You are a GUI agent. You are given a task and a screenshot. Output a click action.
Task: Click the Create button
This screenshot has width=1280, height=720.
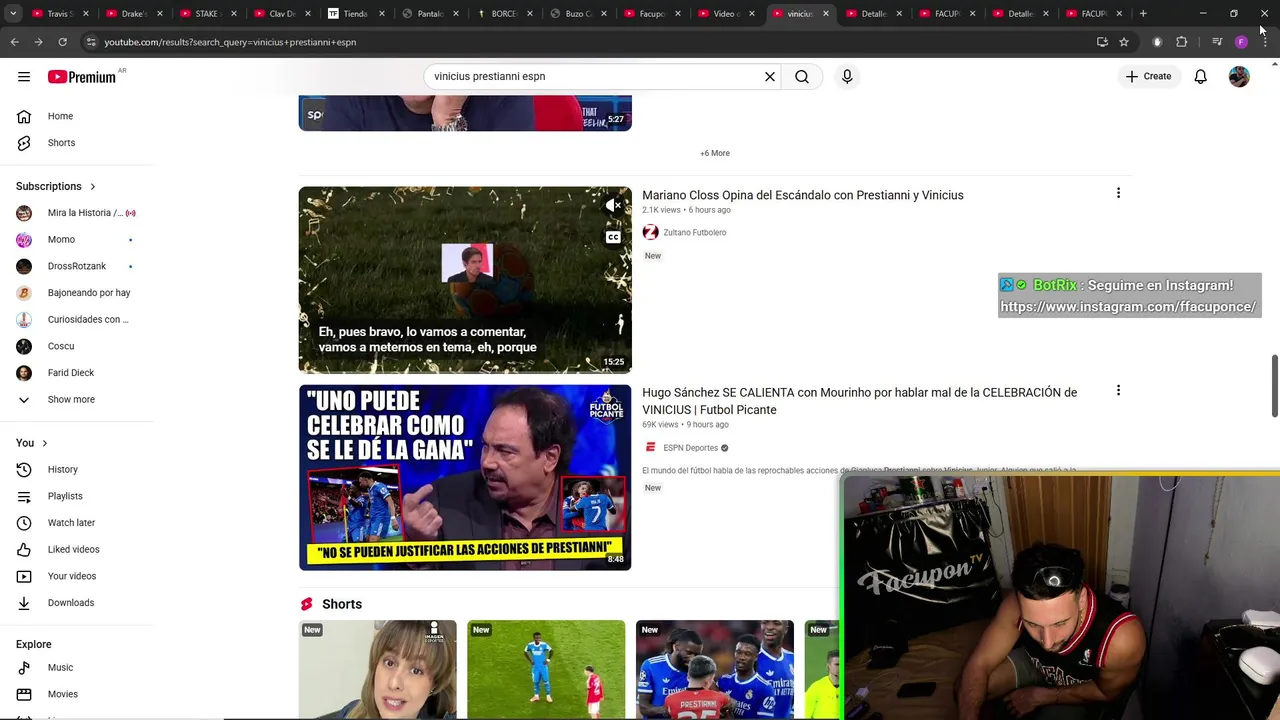coord(1148,76)
